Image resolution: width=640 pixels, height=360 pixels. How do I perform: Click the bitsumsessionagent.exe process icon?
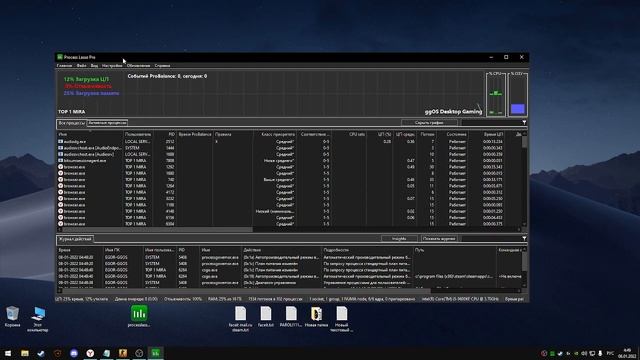(60, 161)
